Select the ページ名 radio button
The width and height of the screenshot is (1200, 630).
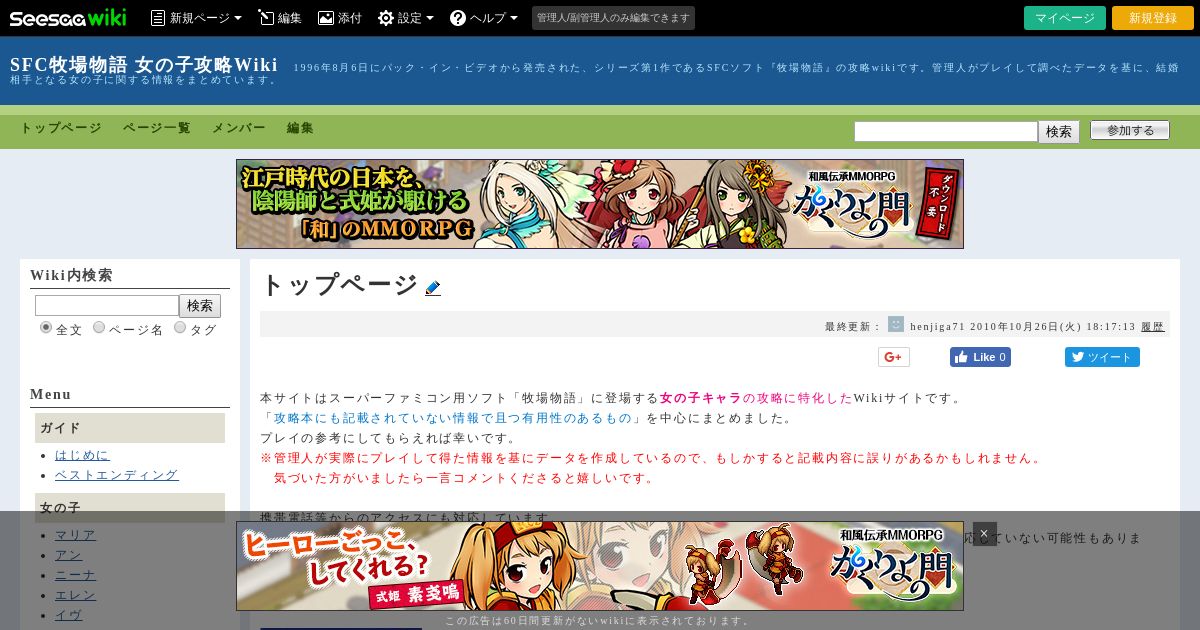99,327
